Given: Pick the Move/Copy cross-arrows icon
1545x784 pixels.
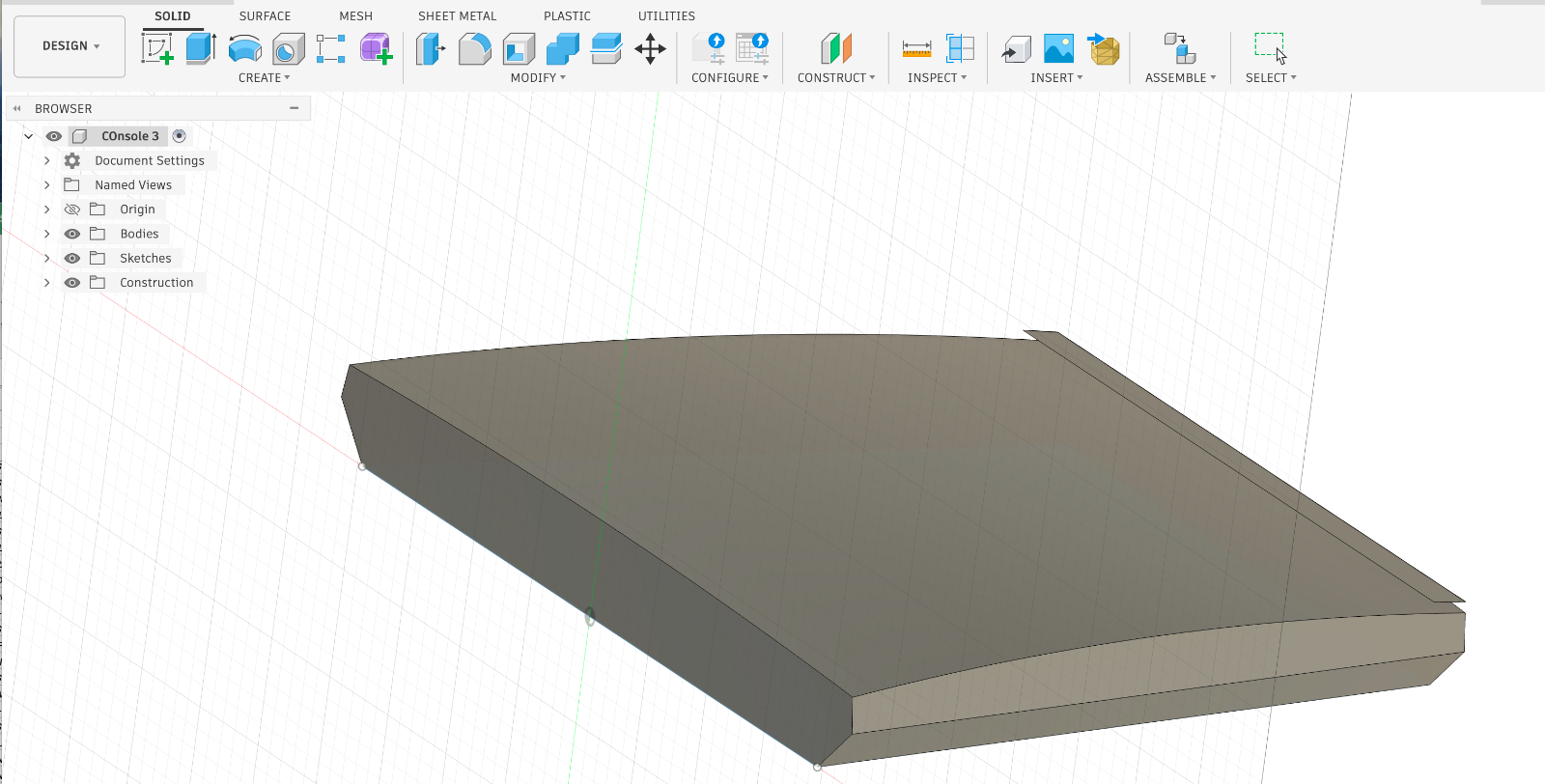Looking at the screenshot, I should pos(650,48).
